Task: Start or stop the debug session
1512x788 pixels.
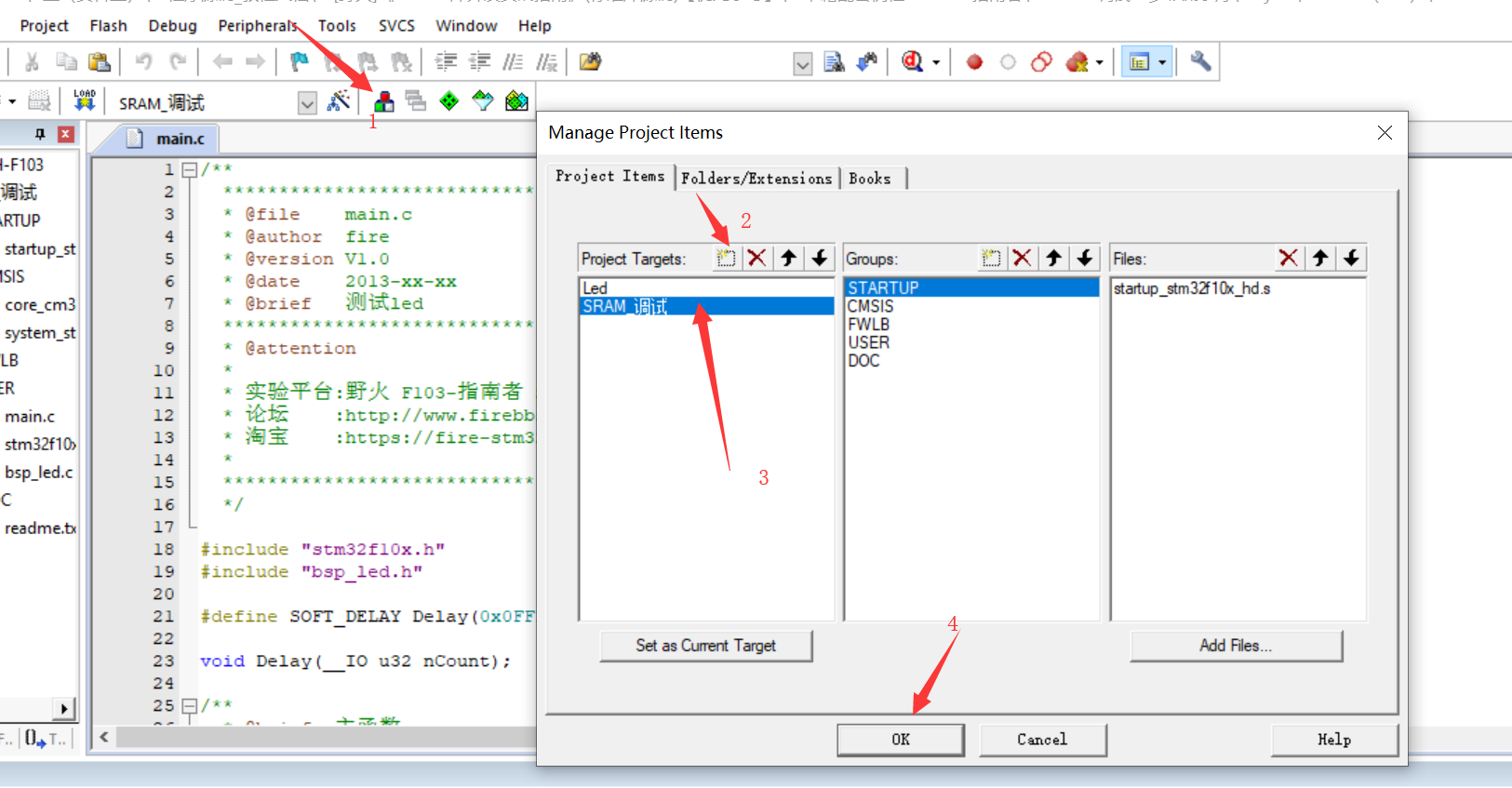Action: point(913,62)
